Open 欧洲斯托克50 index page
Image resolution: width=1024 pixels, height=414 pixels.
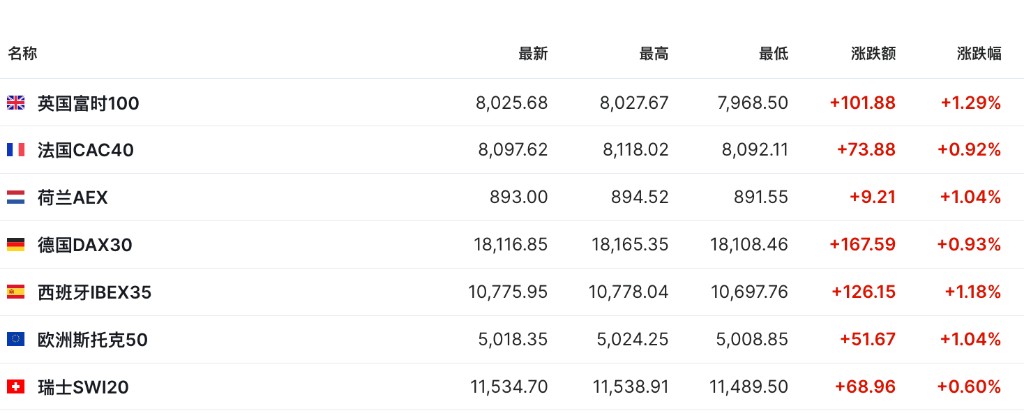point(92,340)
